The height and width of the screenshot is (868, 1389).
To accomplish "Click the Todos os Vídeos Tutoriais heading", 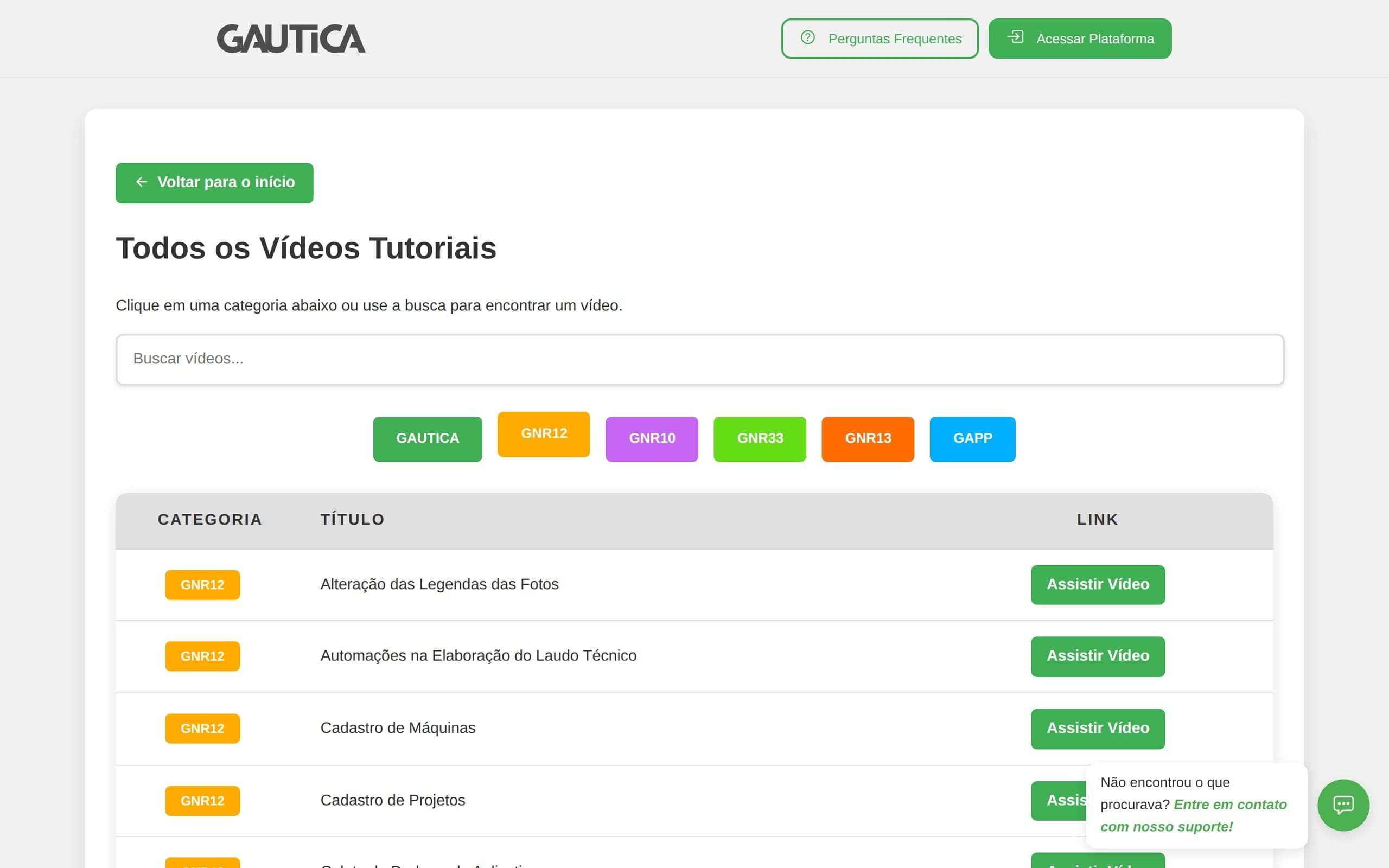I will click(306, 248).
